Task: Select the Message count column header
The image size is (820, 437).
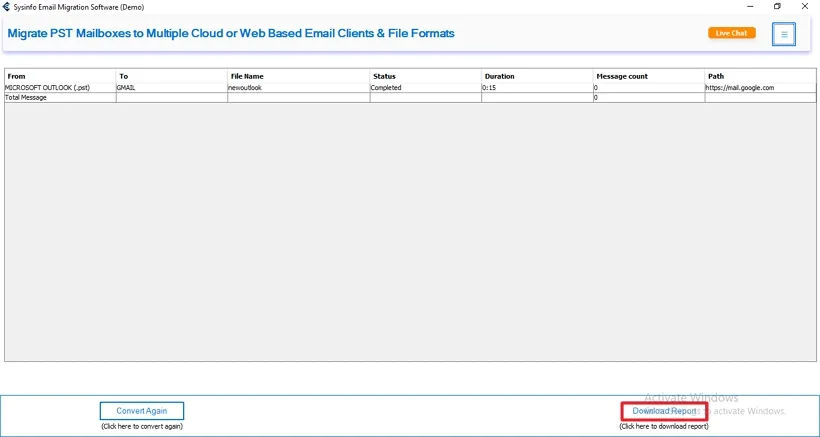Action: (649, 76)
